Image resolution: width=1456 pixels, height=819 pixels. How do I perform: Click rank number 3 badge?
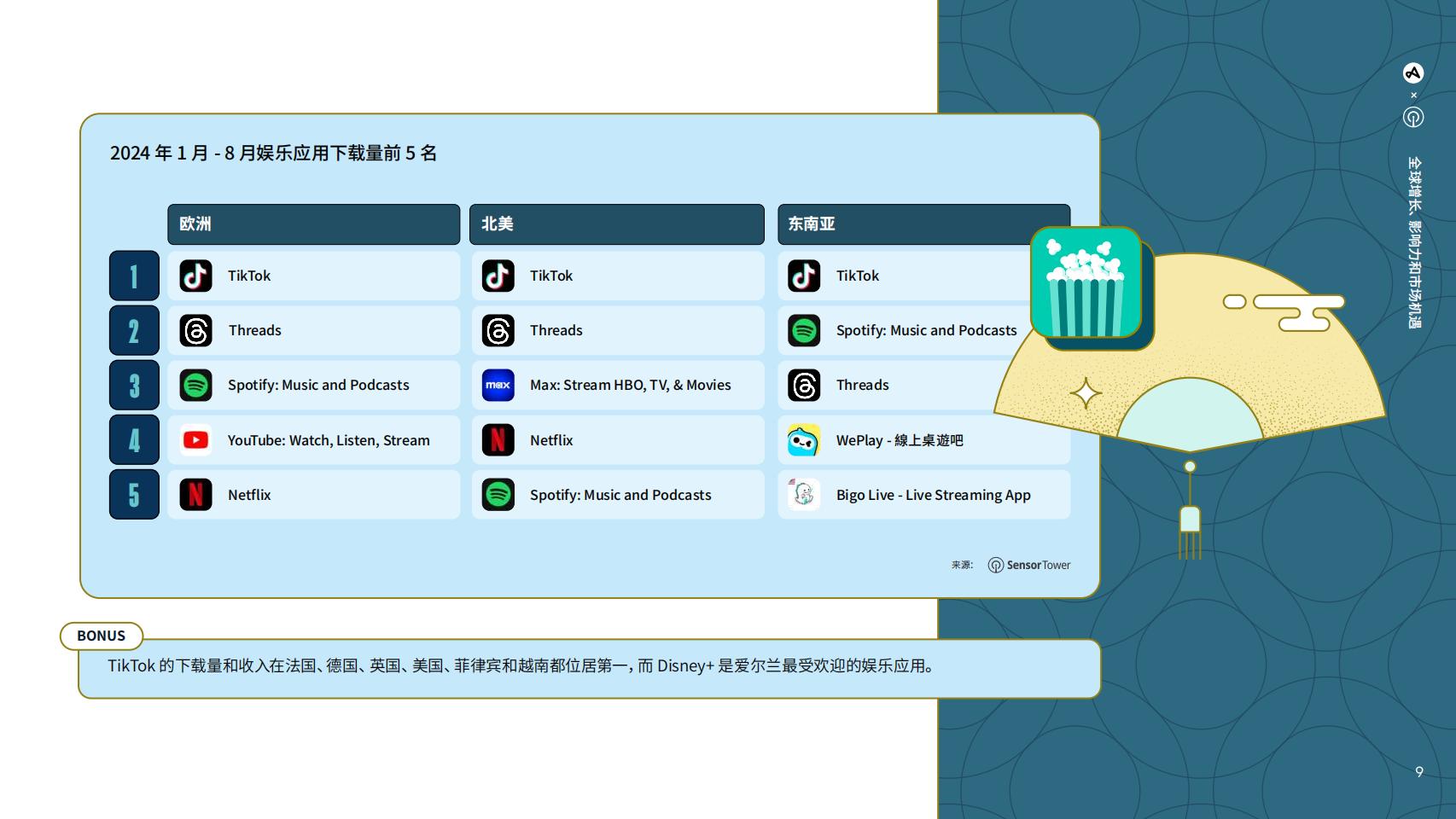point(134,385)
